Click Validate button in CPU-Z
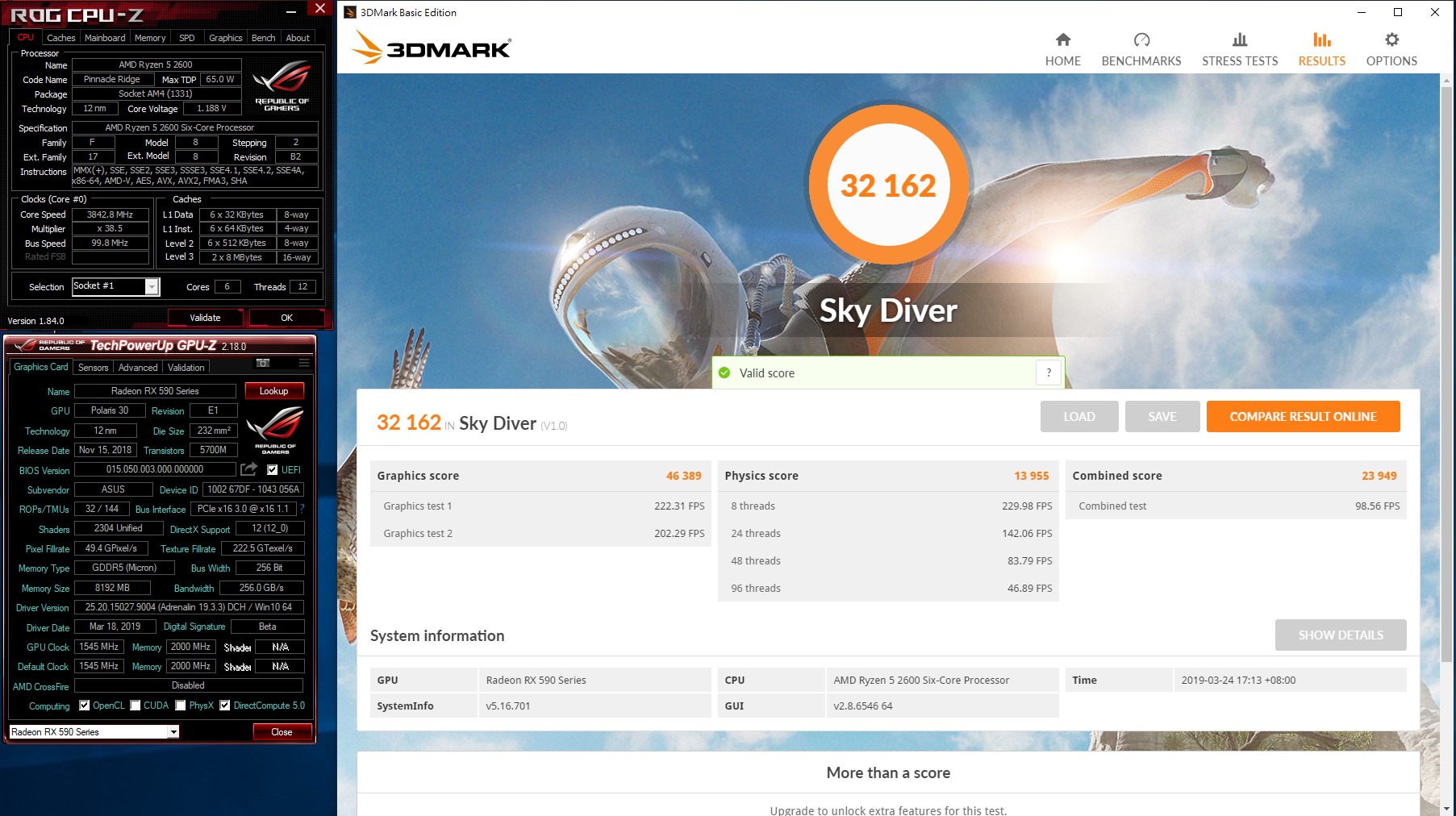The width and height of the screenshot is (1456, 816). coord(205,318)
